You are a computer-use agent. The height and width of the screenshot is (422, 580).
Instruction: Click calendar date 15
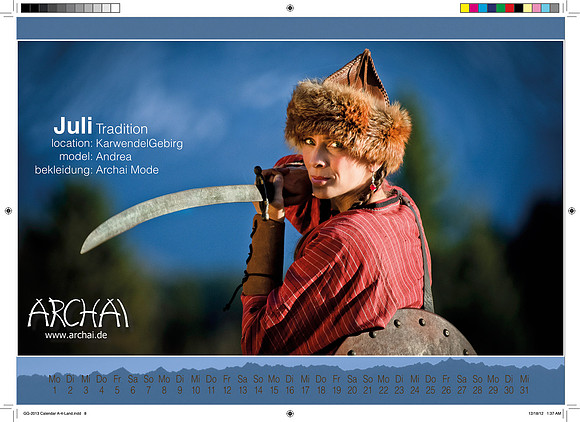274,390
